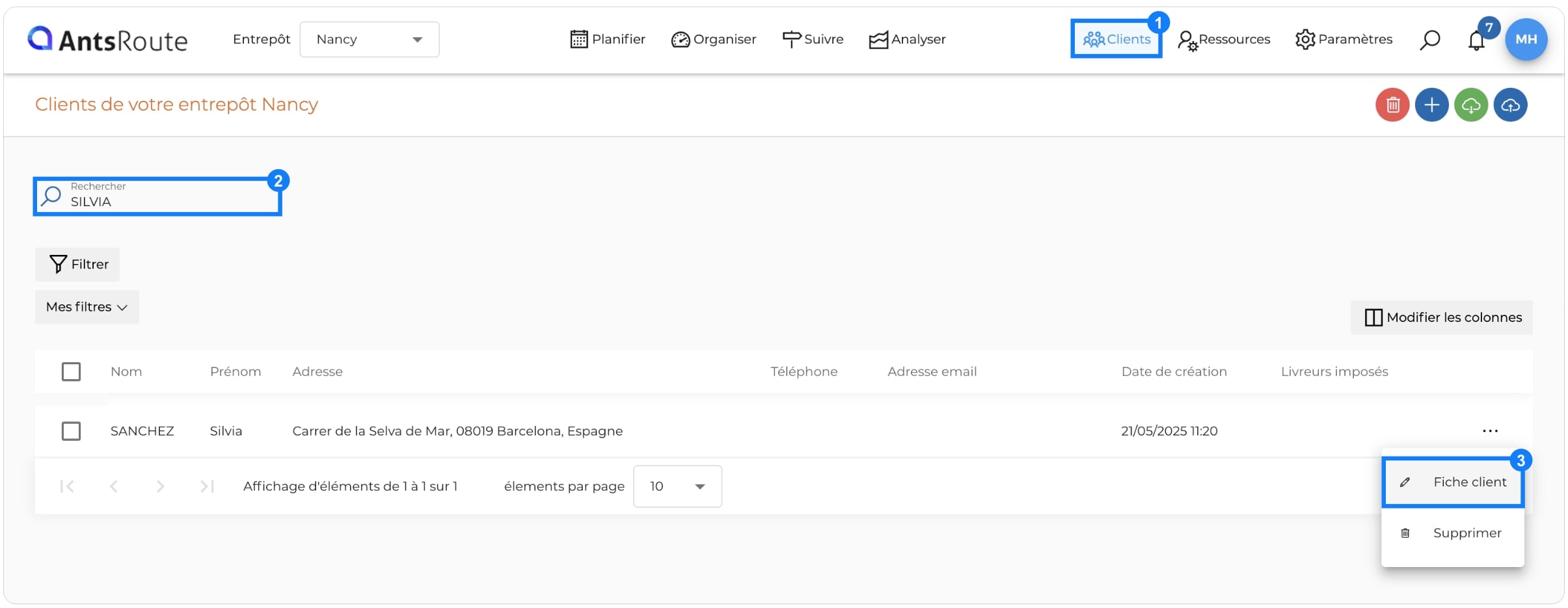Toggle the select-all header checkbox
Image resolution: width=1568 pixels, height=608 pixels.
(x=71, y=371)
